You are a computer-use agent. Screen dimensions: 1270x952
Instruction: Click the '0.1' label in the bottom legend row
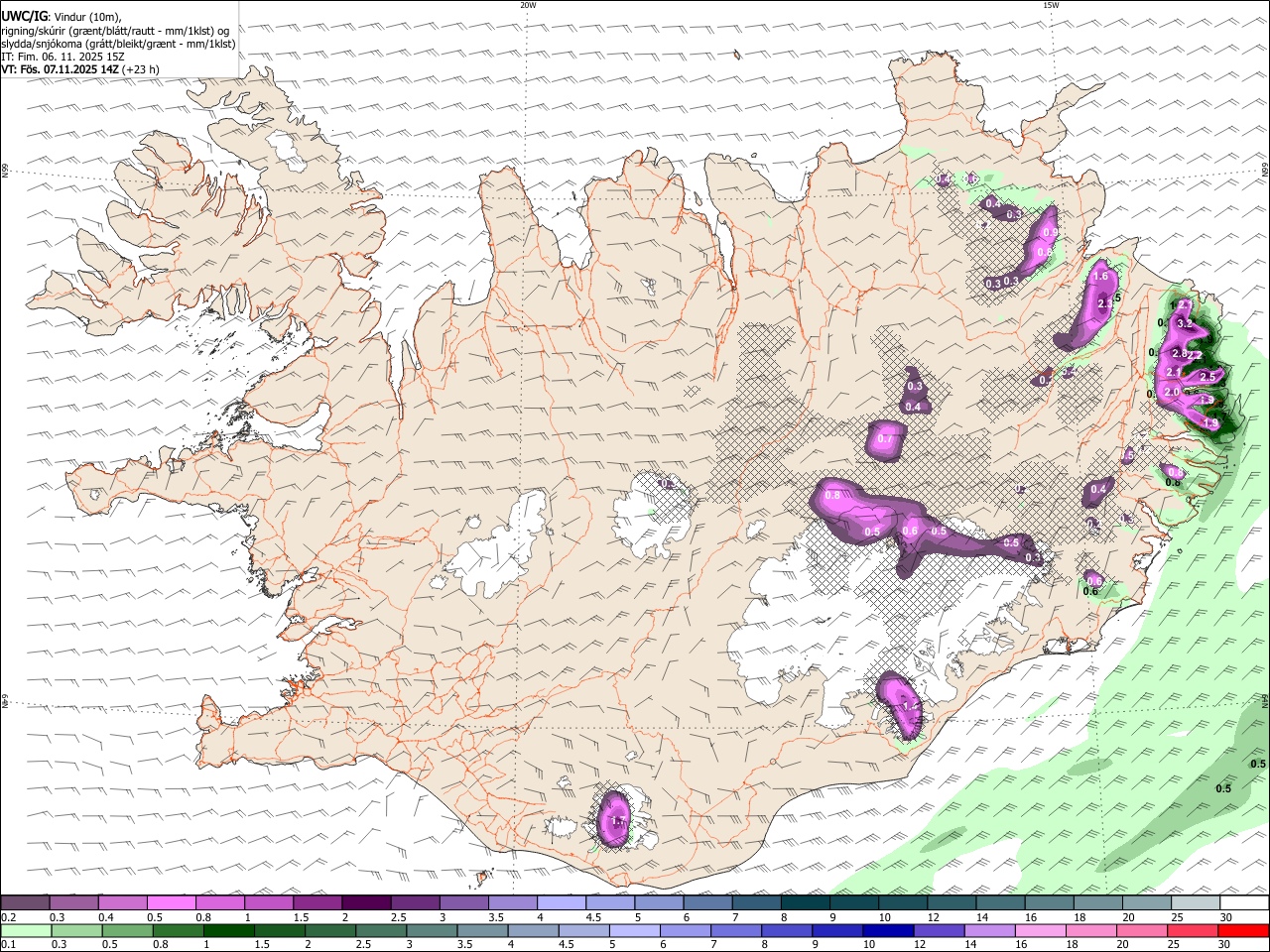(x=9, y=945)
